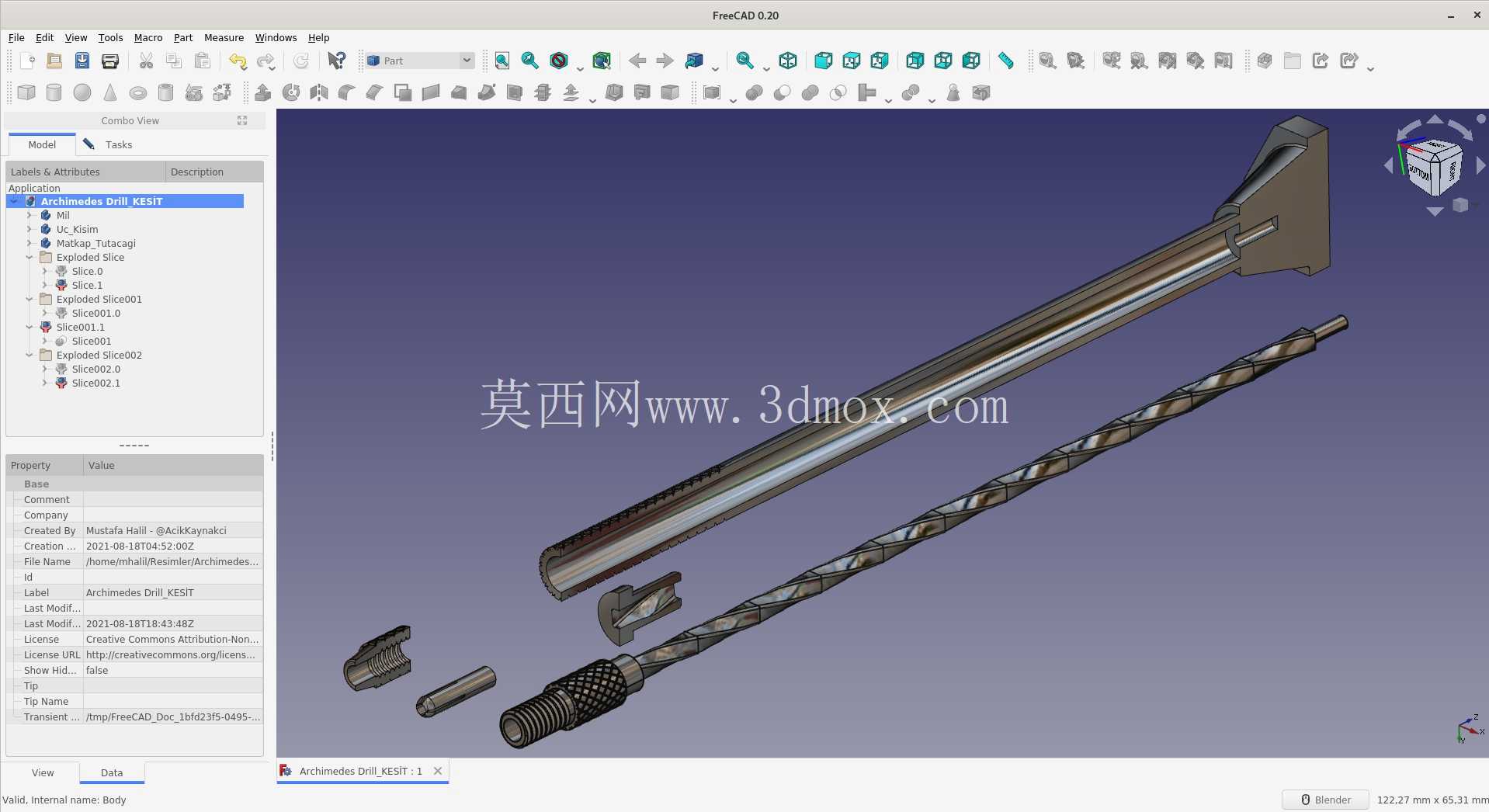Screen dimensions: 1489x812
Task: Click Fit all view icon
Action: tap(502, 61)
